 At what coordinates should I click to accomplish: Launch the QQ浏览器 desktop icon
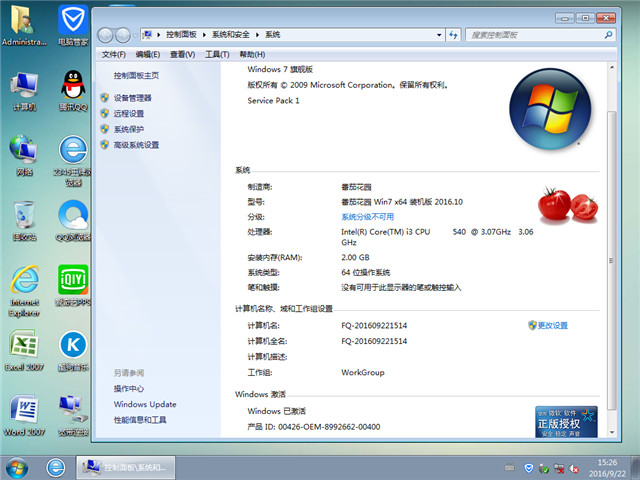73,220
